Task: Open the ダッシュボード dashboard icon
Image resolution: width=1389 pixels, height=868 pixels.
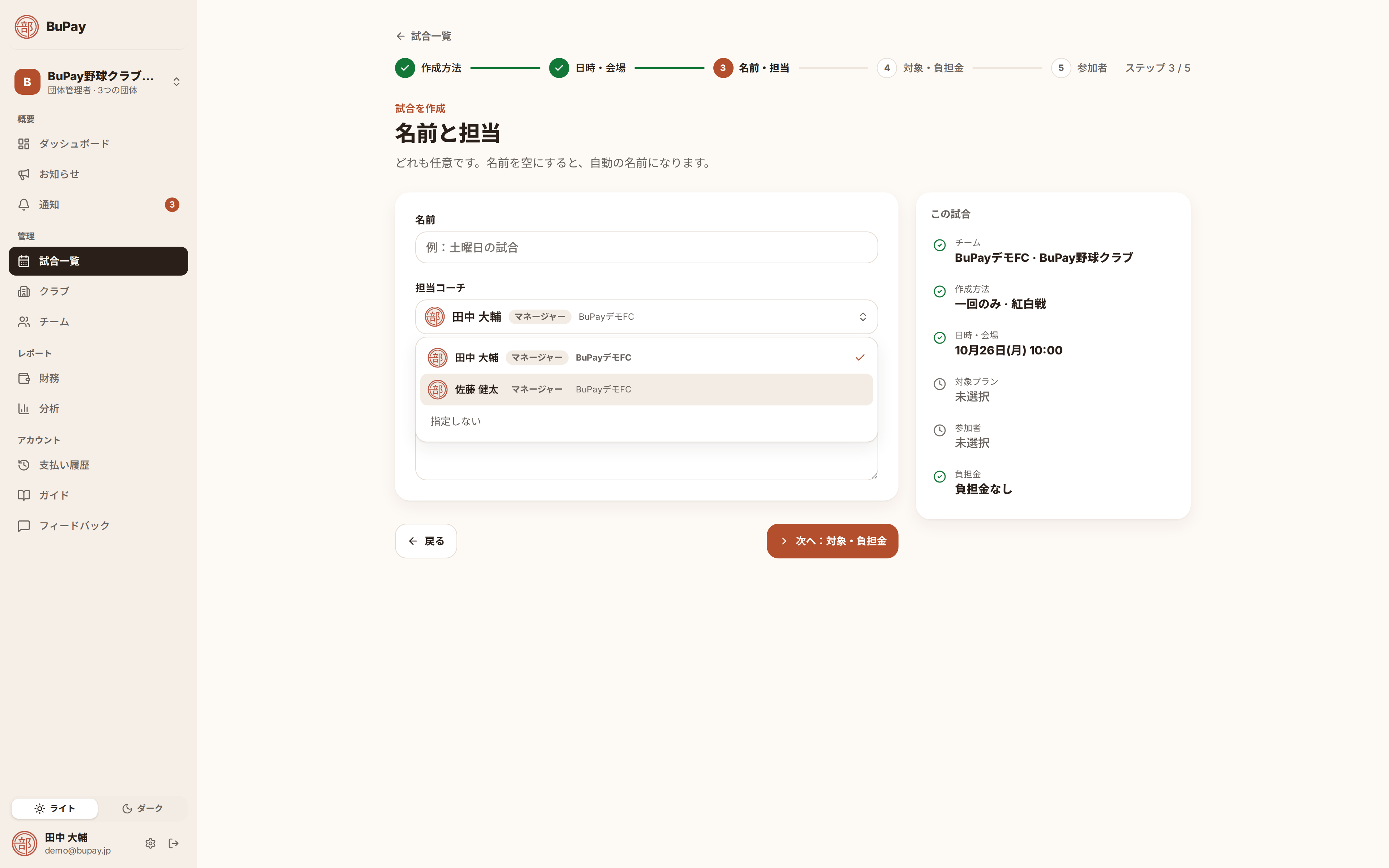Action: coord(24,144)
